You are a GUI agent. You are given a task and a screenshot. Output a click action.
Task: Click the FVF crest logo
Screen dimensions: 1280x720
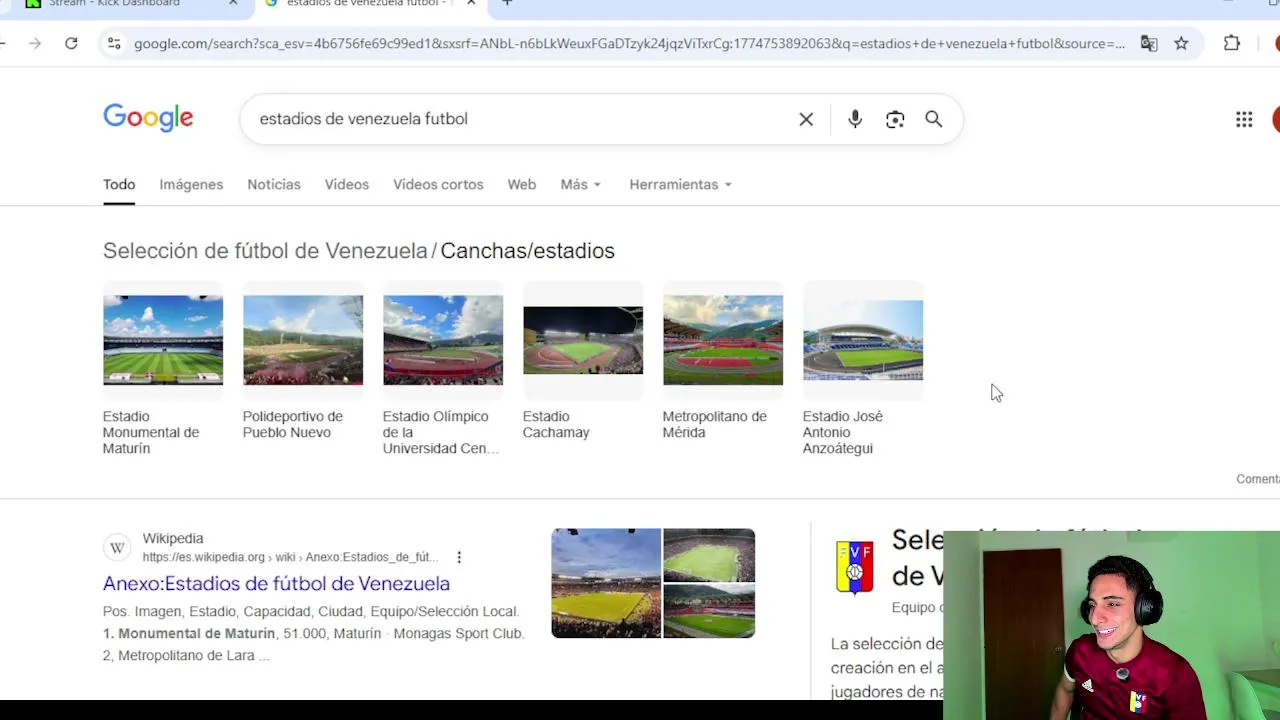click(855, 567)
